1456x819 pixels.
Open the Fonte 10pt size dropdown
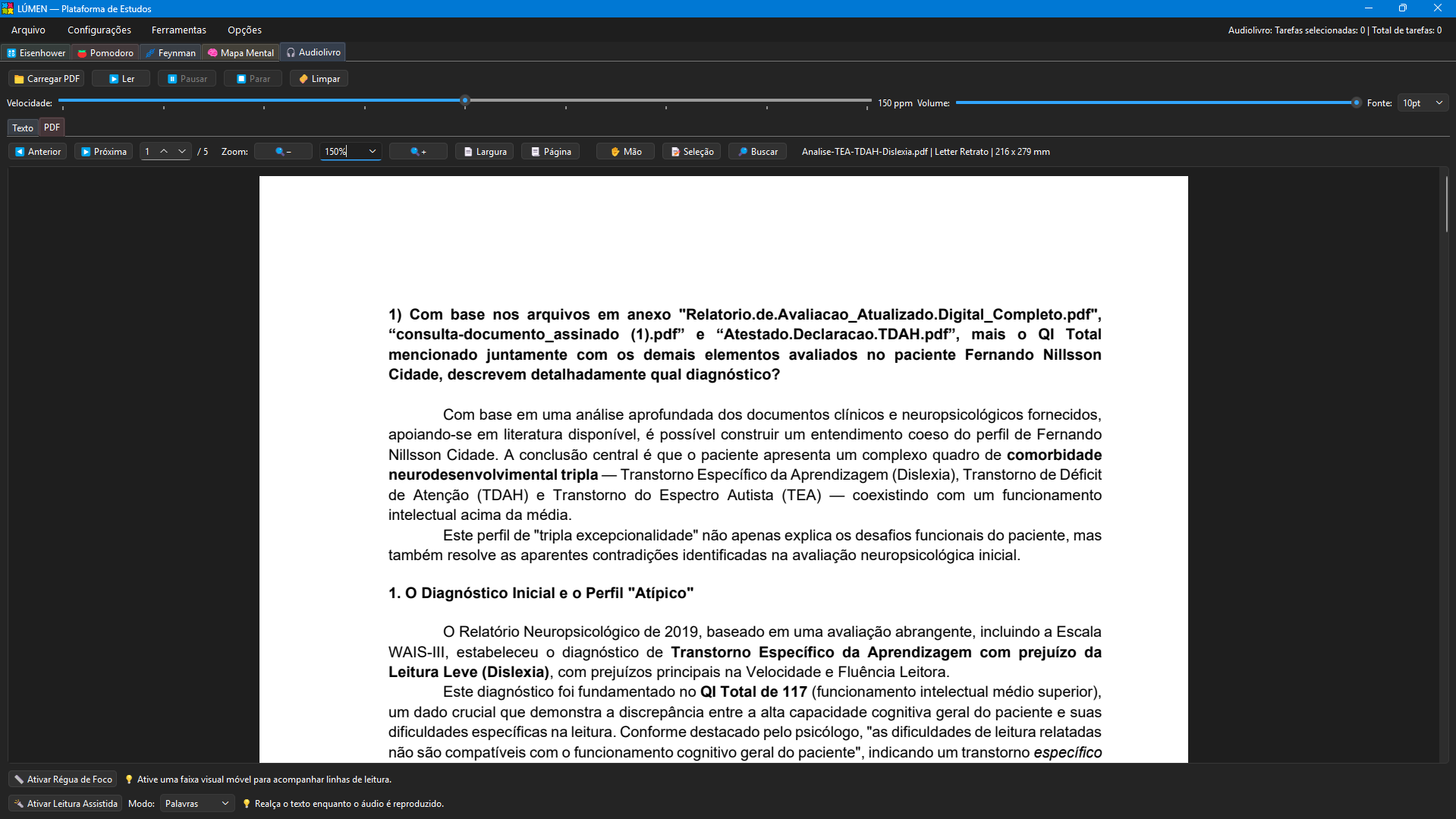1423,103
